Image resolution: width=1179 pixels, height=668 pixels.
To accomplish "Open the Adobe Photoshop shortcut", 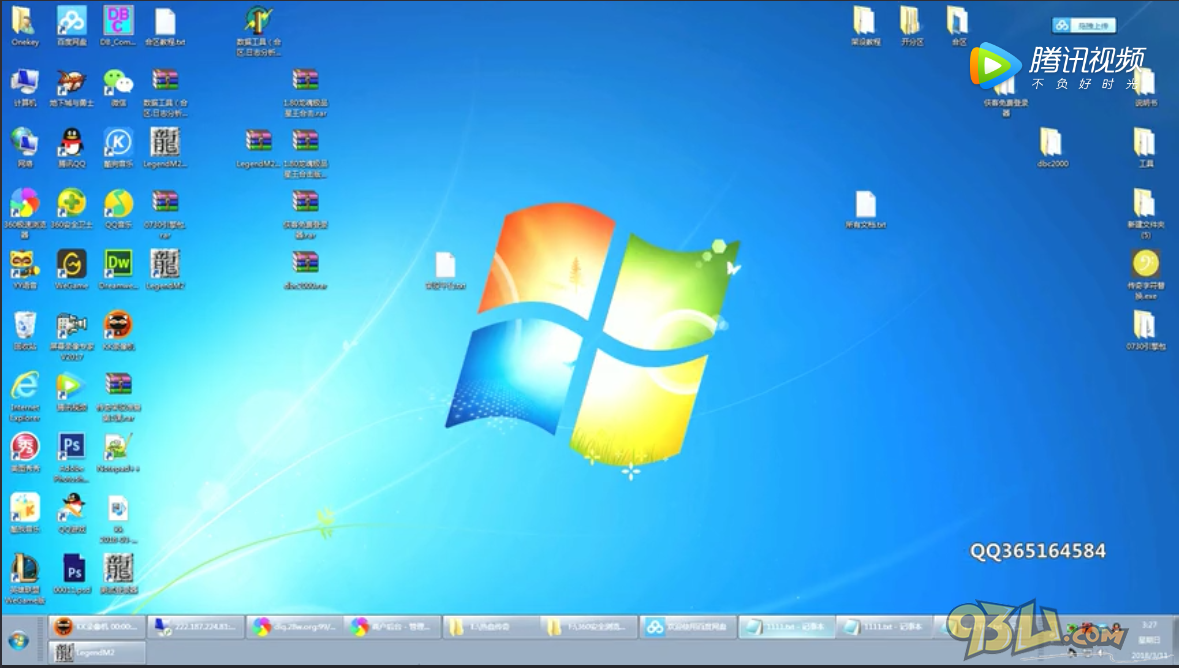I will (71, 457).
